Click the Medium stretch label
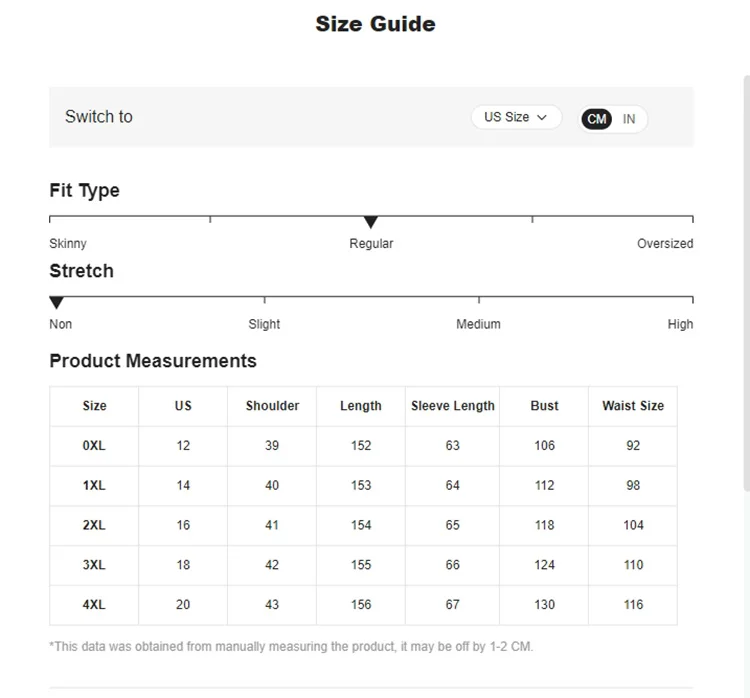The image size is (750, 698). [x=478, y=324]
